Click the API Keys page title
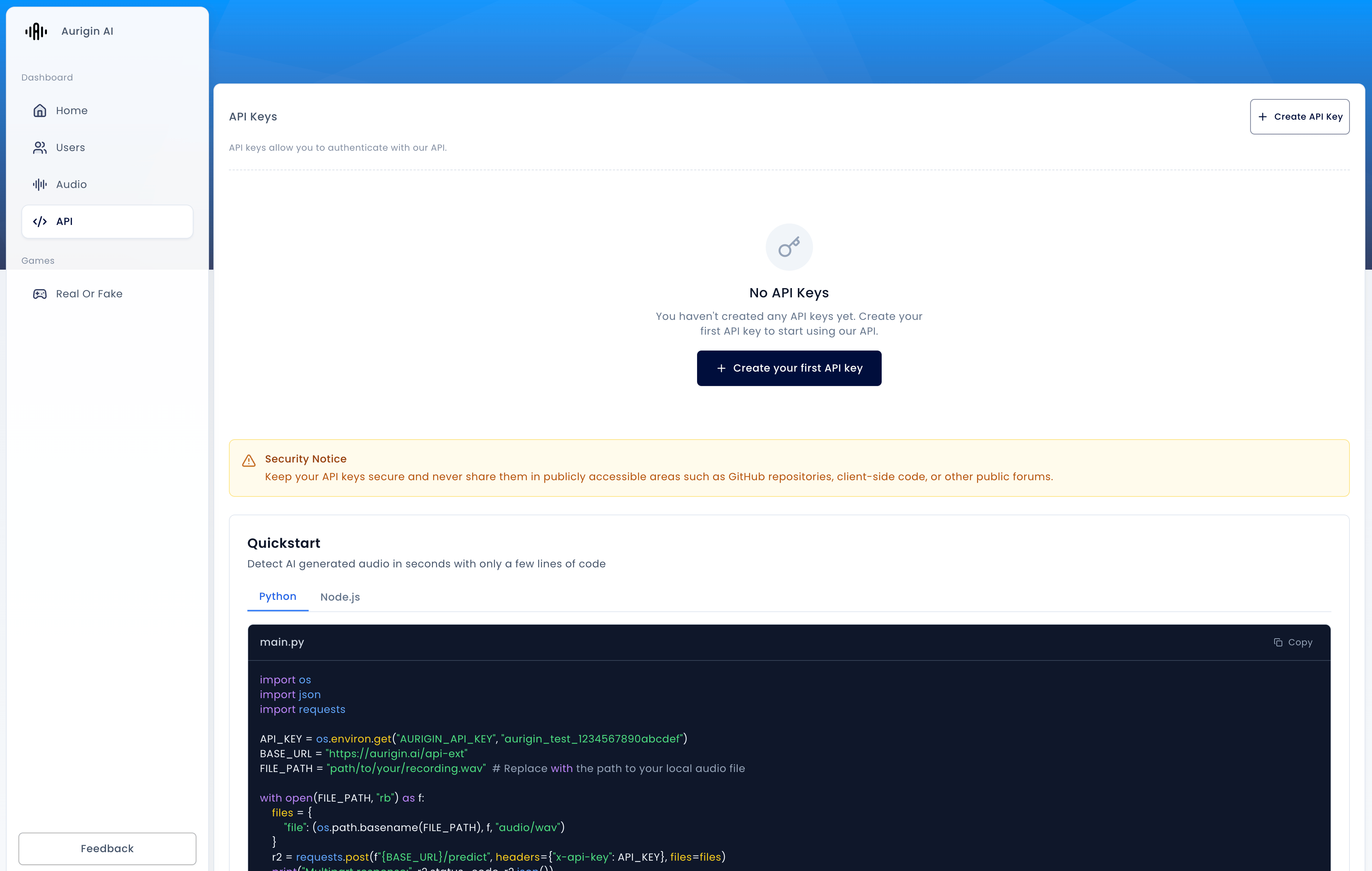This screenshot has width=1372, height=871. [x=253, y=117]
